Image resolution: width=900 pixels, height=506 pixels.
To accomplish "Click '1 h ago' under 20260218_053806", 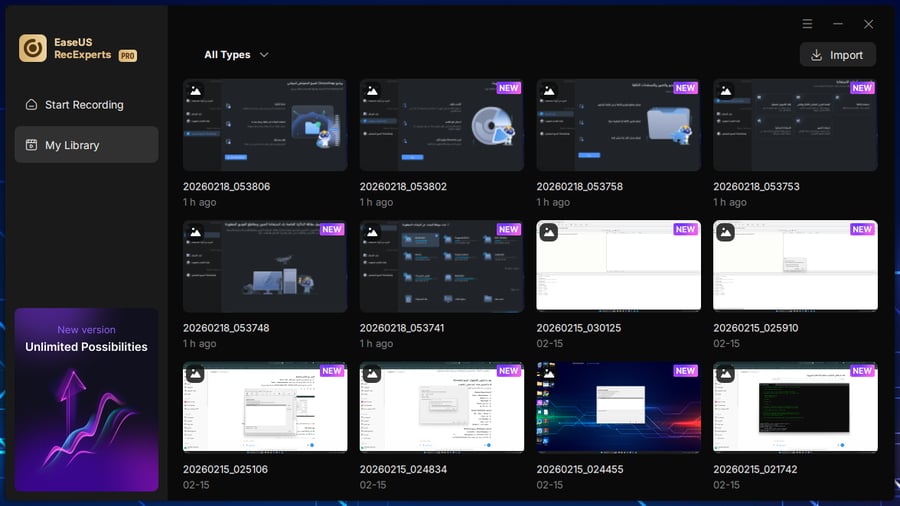I will (x=200, y=202).
